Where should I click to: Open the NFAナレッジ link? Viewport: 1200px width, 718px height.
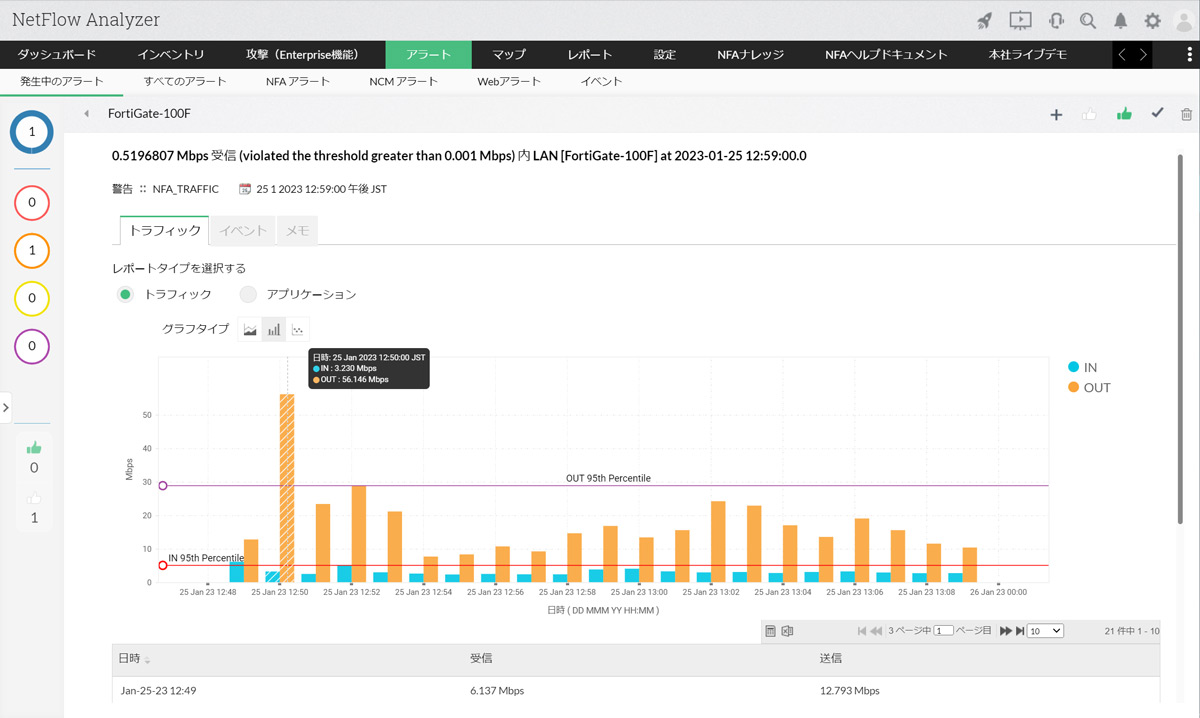[x=751, y=55]
